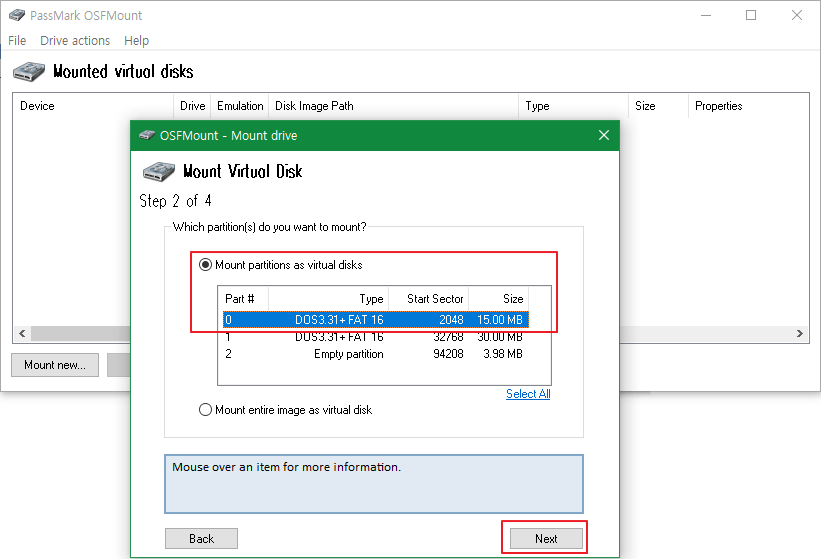Screen dimensions: 821x559
Task: Click the 94208 start sector value
Action: click(448, 354)
